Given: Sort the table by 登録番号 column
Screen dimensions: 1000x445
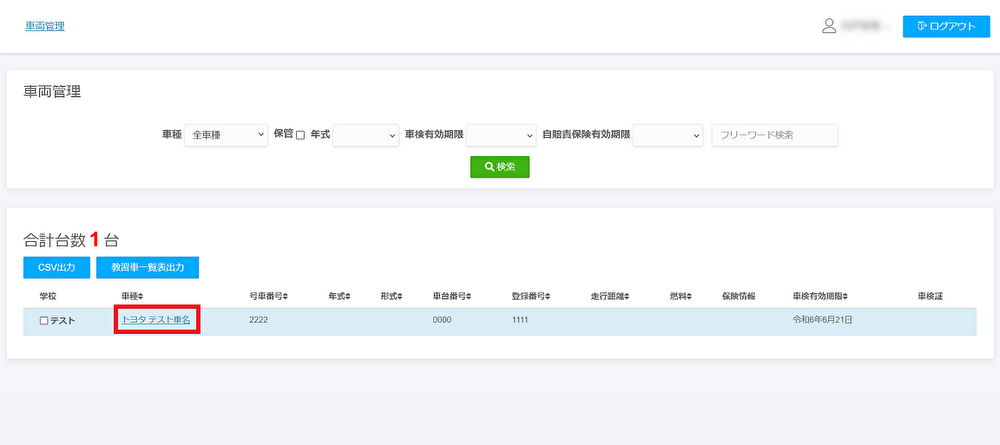Looking at the screenshot, I should (x=531, y=296).
